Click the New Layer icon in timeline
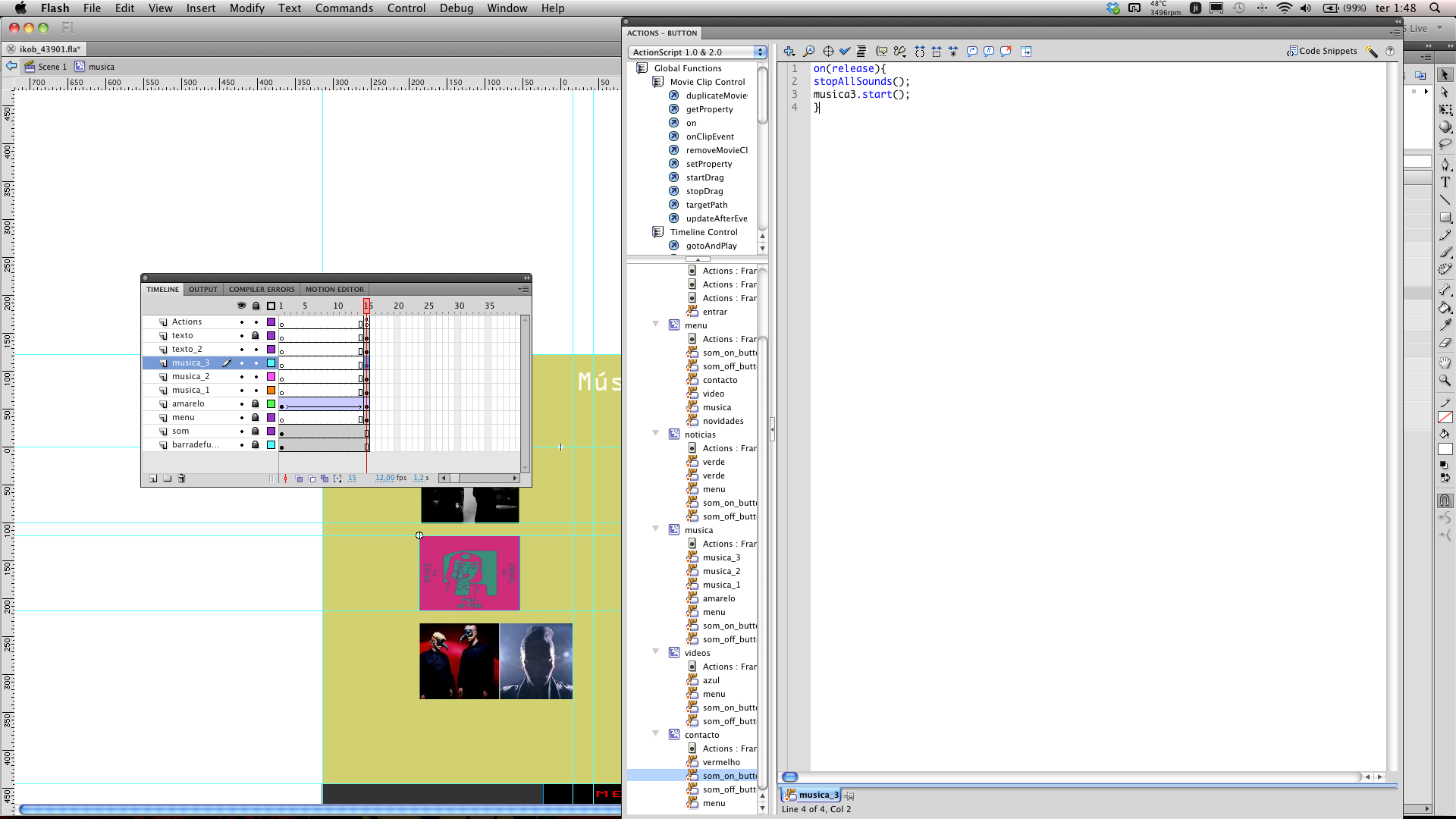The image size is (1456, 819). click(x=153, y=479)
